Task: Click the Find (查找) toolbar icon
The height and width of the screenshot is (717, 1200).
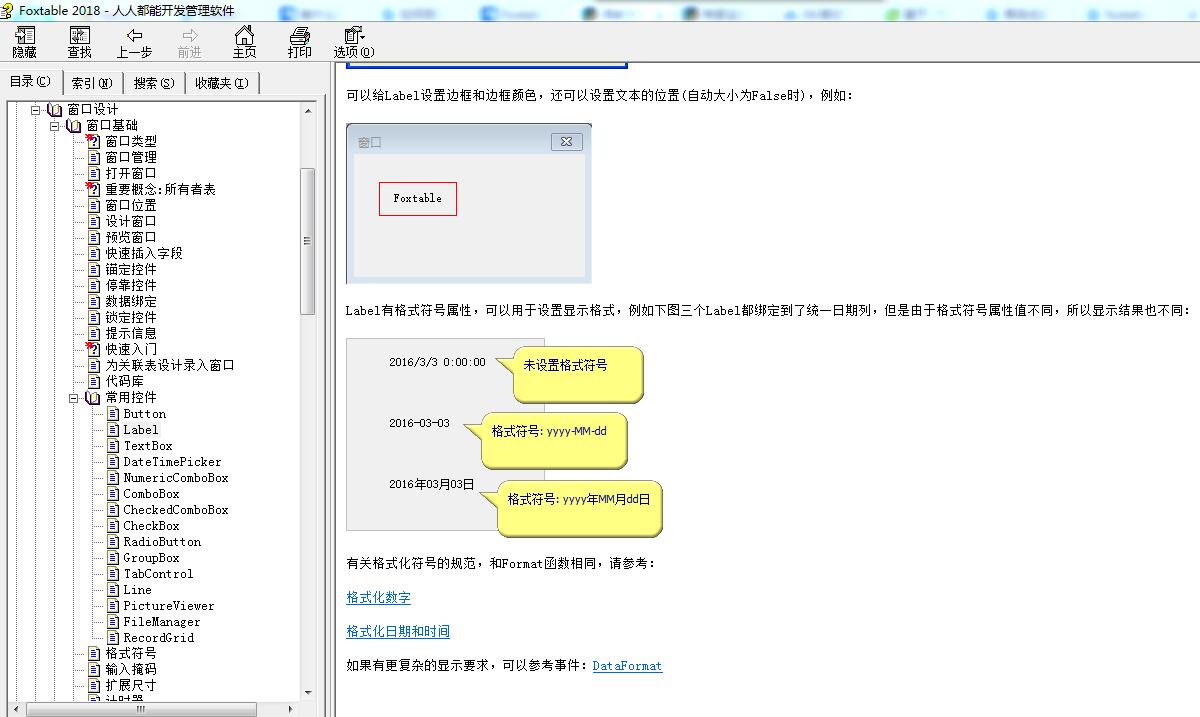Action: 79,36
